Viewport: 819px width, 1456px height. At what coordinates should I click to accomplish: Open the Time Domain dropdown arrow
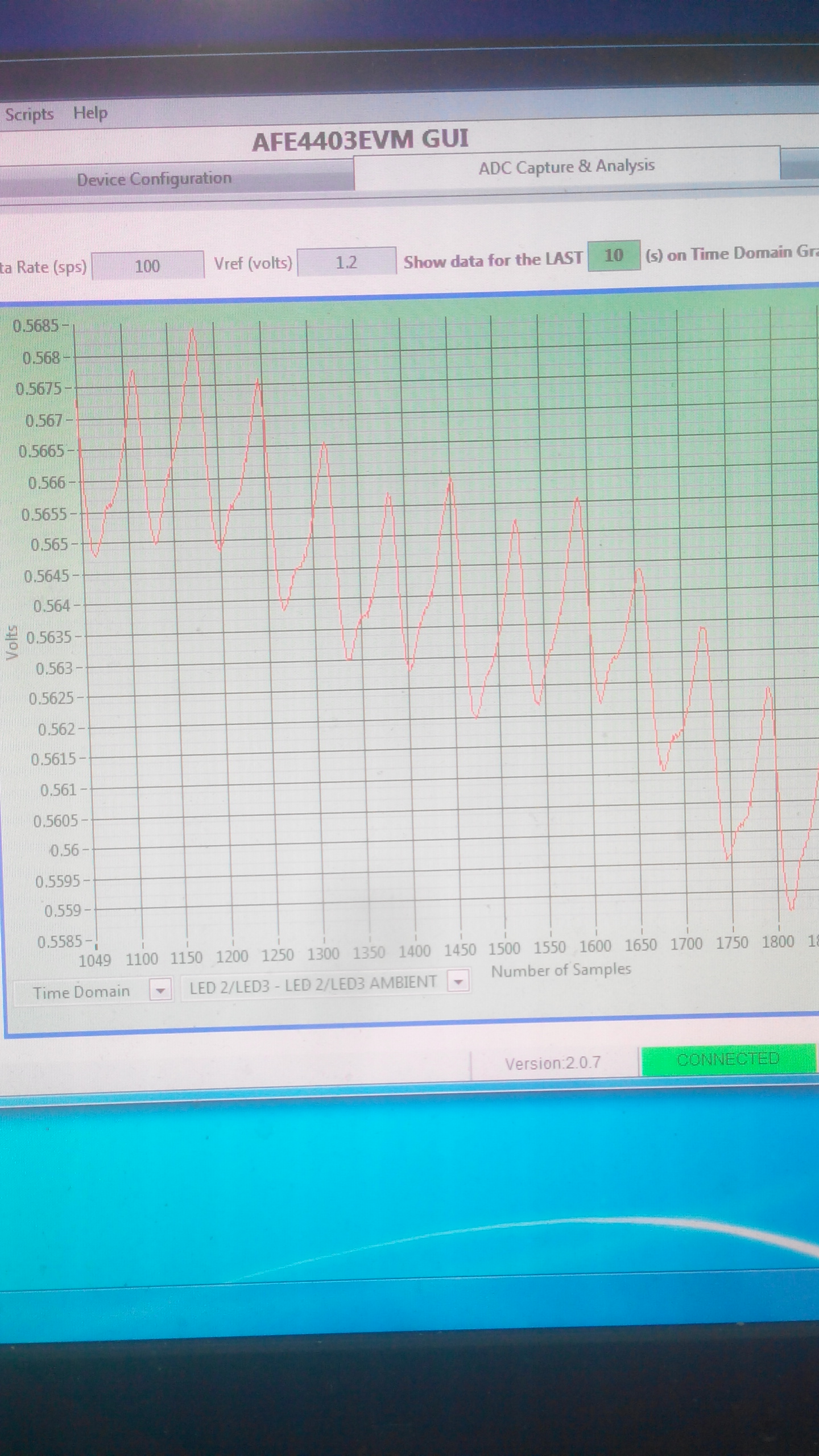(161, 990)
